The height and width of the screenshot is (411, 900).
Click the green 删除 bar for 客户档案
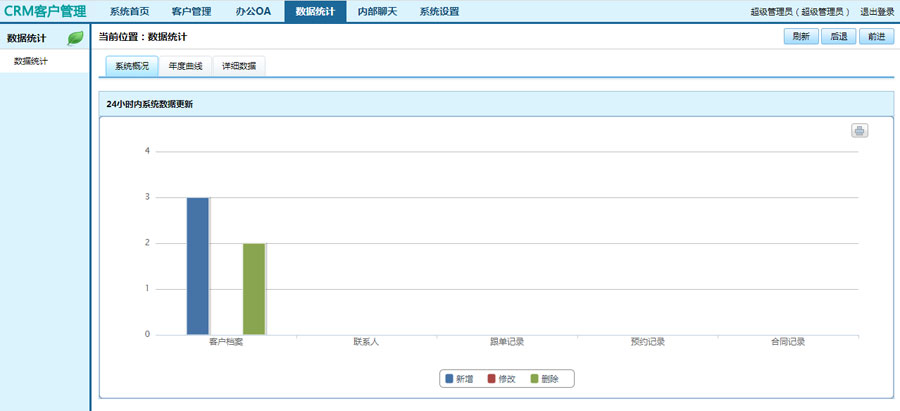(254, 288)
